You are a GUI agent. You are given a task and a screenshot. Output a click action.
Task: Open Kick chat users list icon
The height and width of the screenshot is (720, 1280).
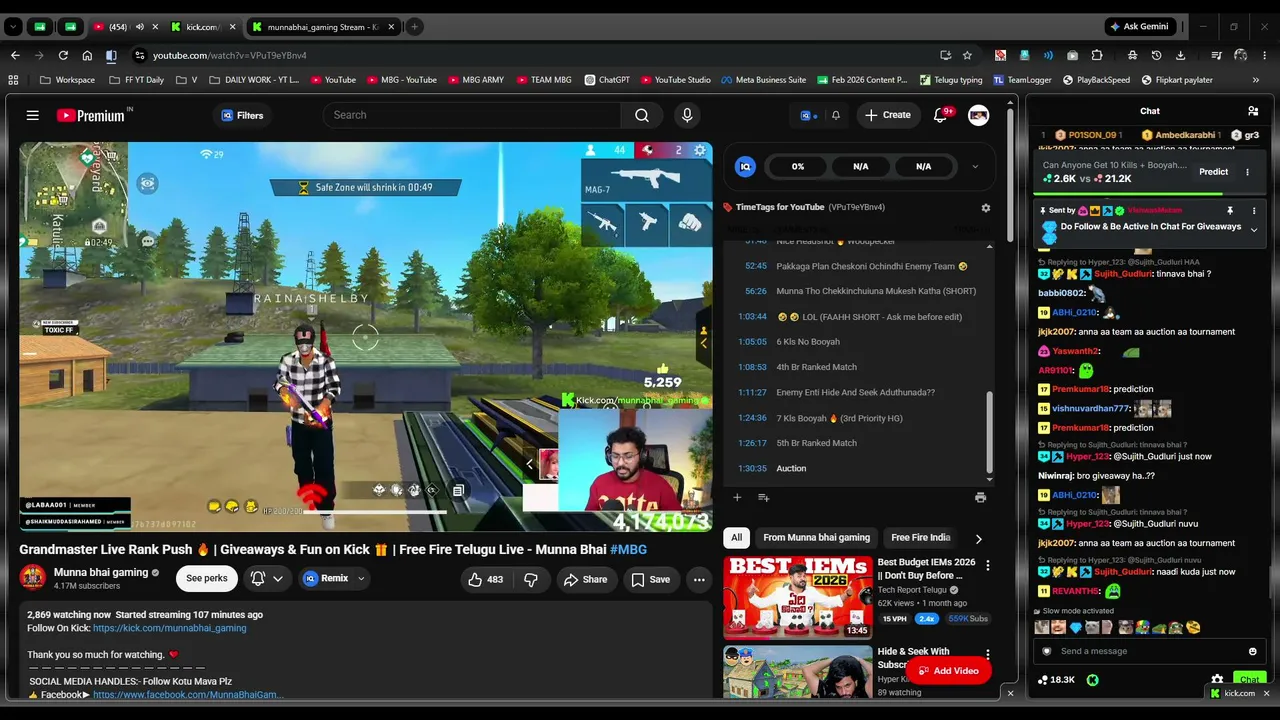point(1253,111)
